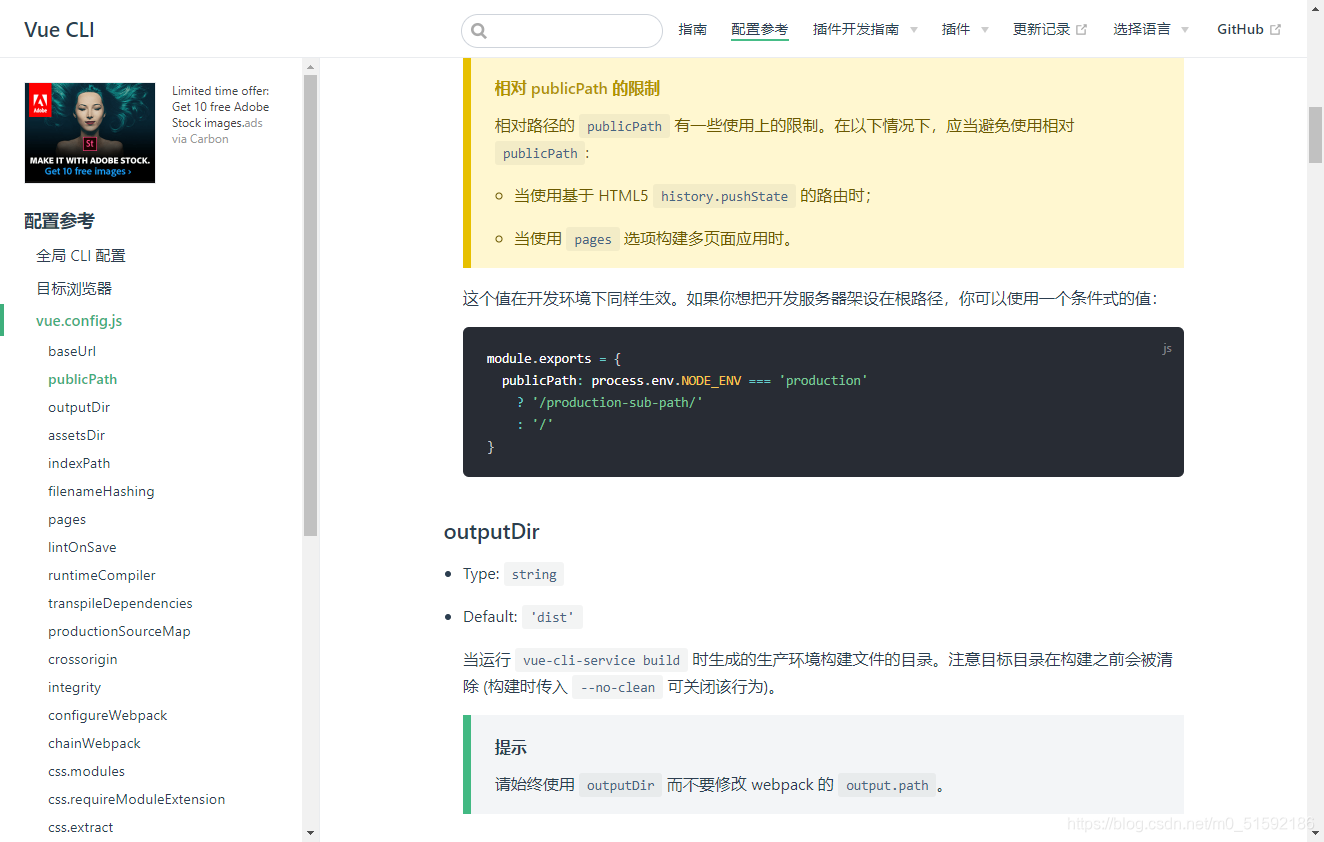
Task: Click the js language badge on the code block
Action: click(x=1166, y=348)
